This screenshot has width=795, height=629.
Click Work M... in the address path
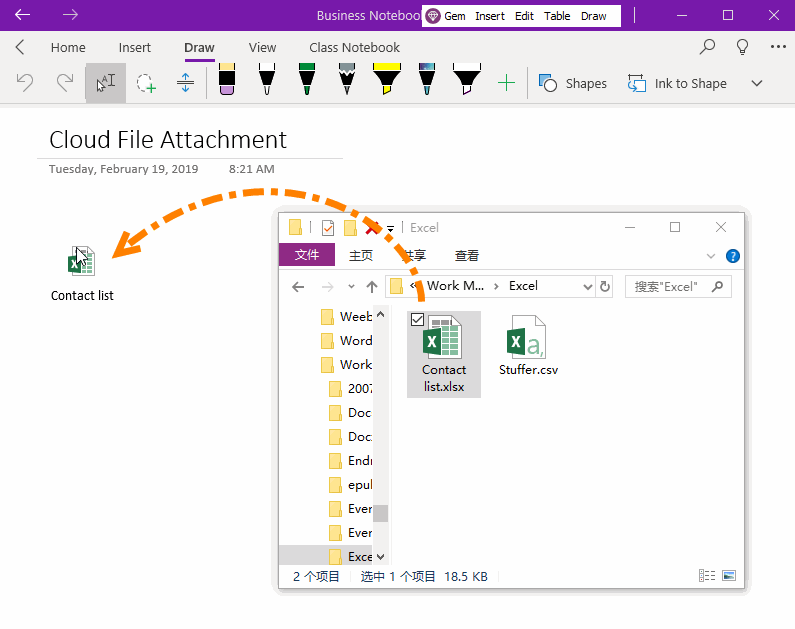click(455, 286)
